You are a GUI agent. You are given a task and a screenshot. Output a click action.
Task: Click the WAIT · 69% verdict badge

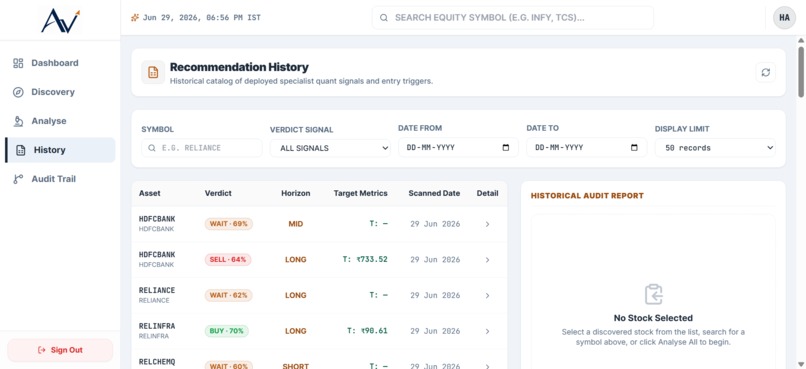229,224
